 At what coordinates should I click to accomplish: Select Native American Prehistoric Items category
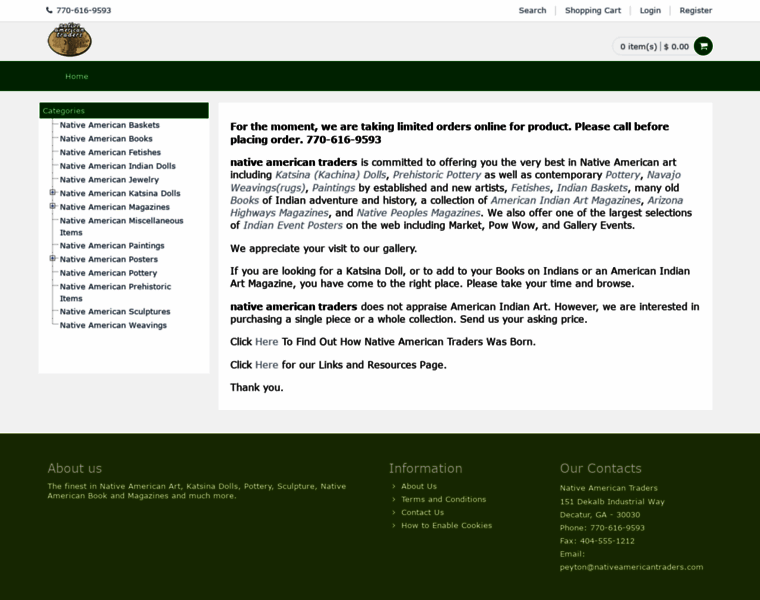point(115,292)
